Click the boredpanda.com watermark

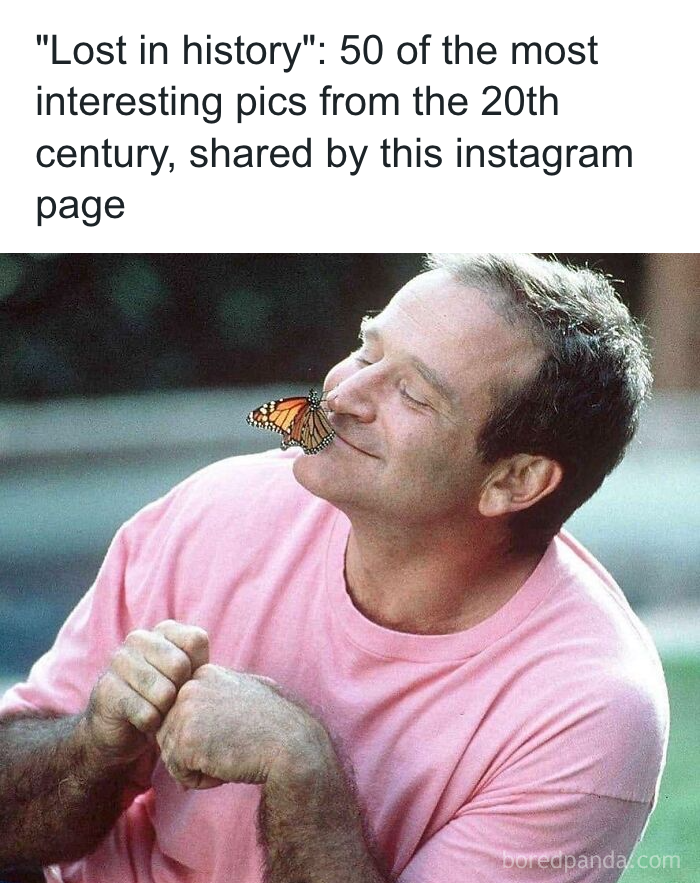591,860
